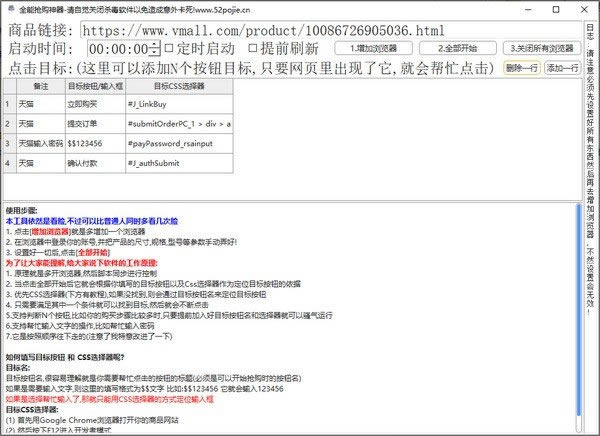Select row header number 3
Viewport: 600px width, 436px height.
coord(10,144)
